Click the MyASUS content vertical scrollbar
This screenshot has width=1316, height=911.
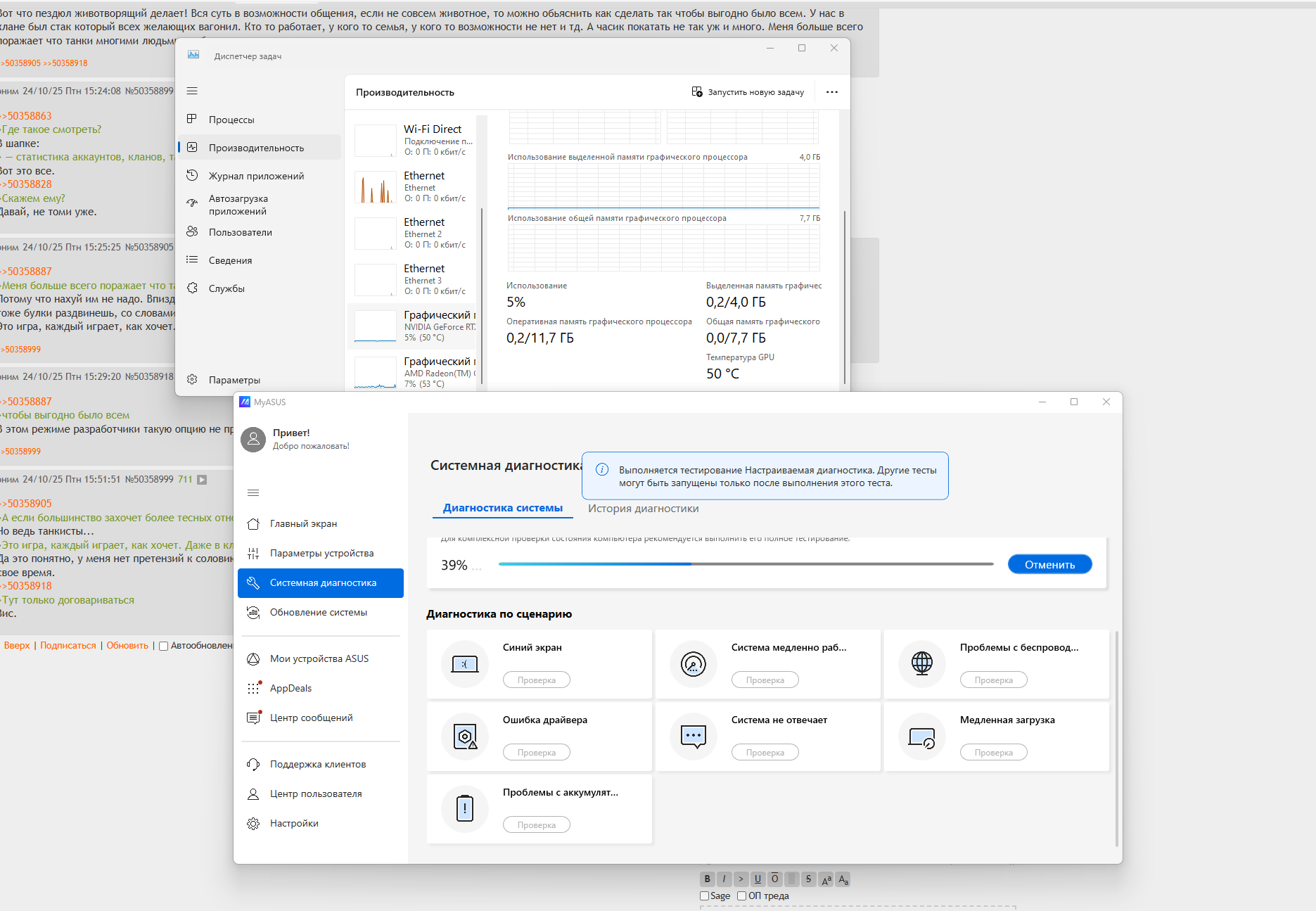click(1116, 739)
